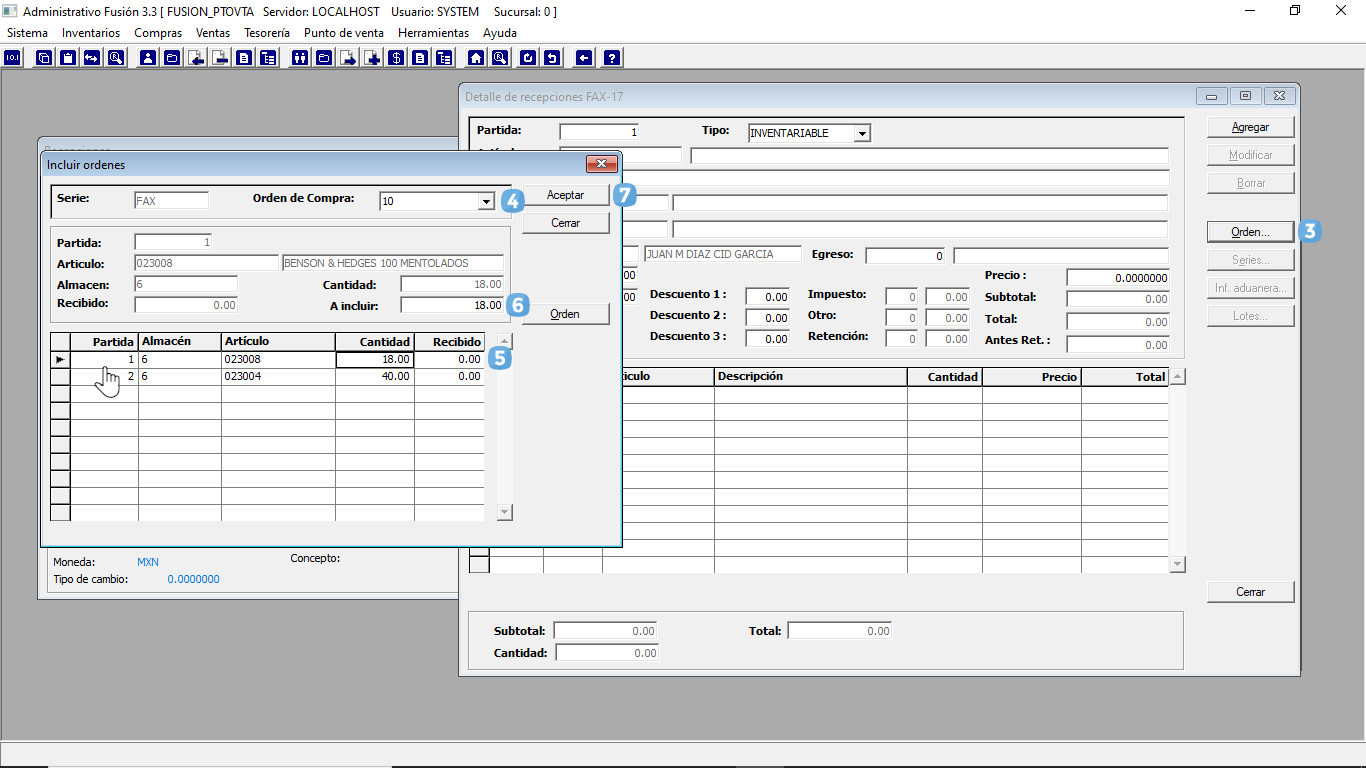The width and height of the screenshot is (1366, 768).
Task: Click the document with plus sign icon
Action: pyautogui.click(x=372, y=57)
